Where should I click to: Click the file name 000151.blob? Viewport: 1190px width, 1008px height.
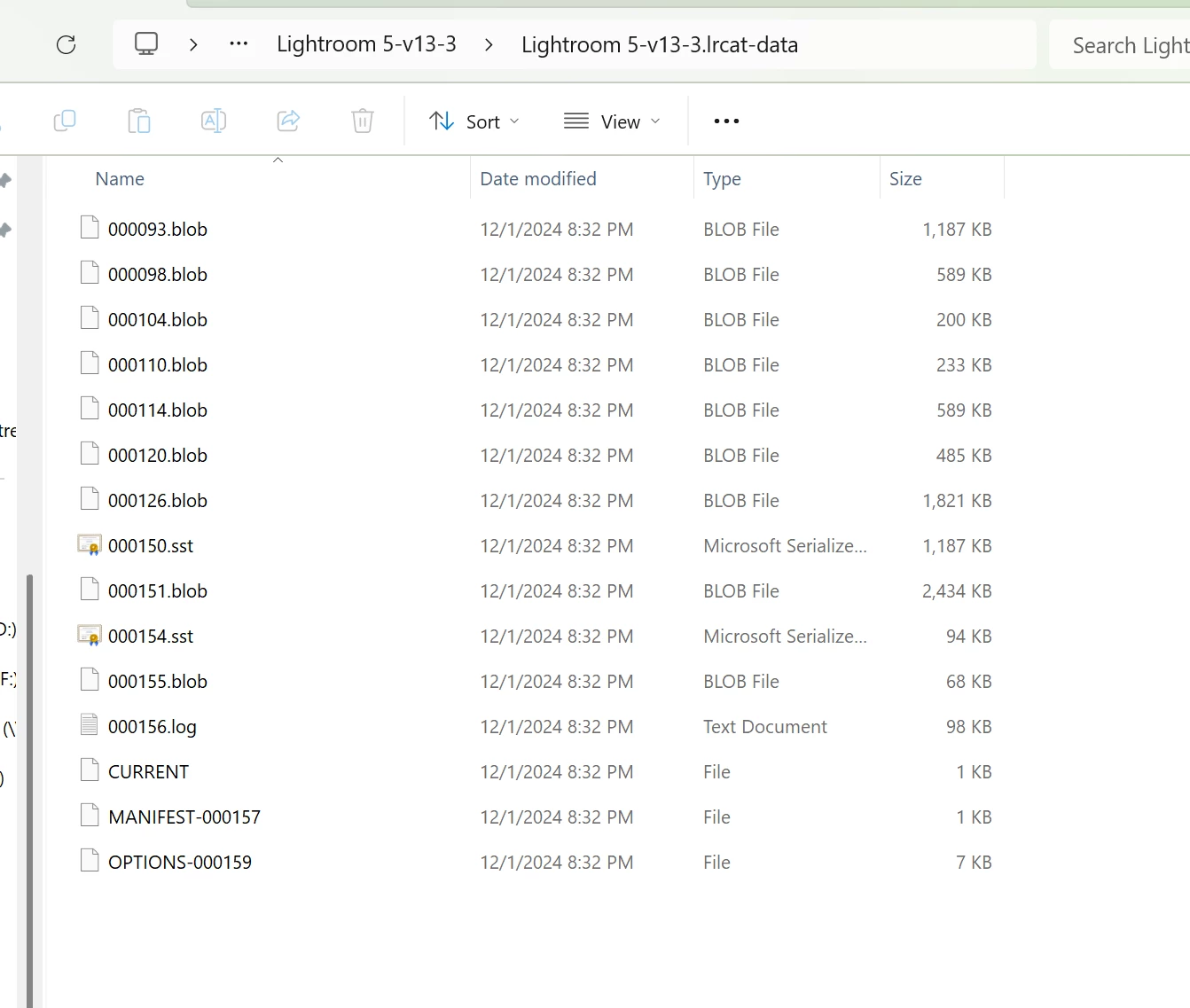coord(158,591)
